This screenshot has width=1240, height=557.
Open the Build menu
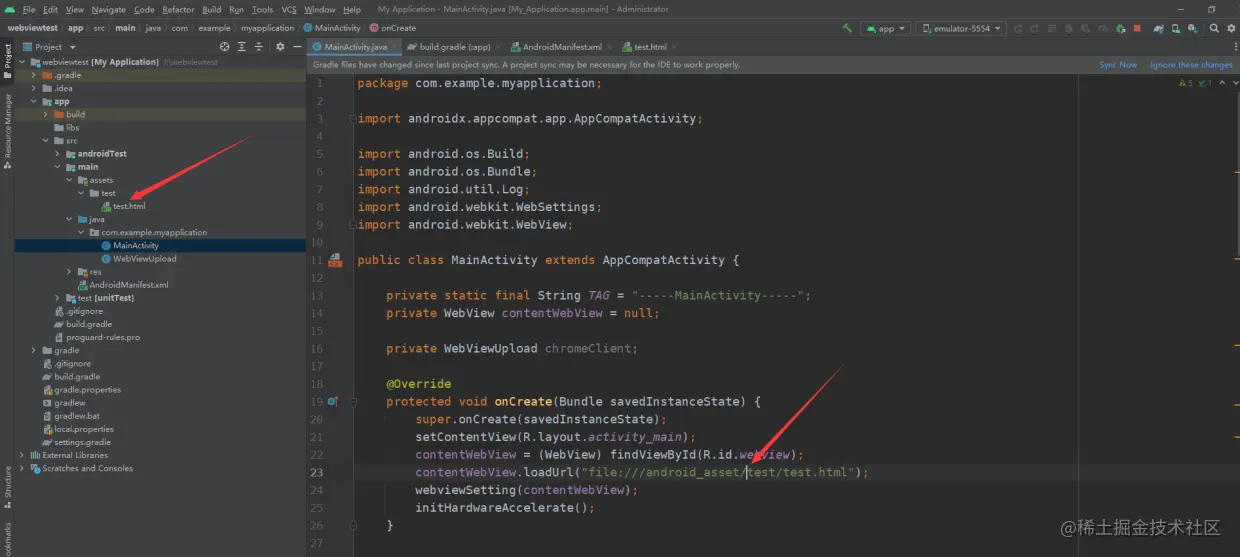(212, 9)
